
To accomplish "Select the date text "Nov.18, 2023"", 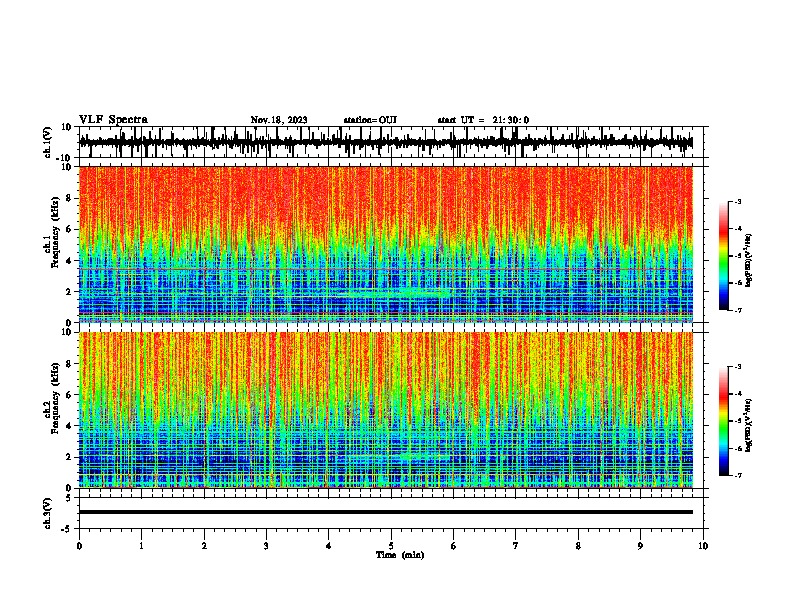I will coord(279,120).
